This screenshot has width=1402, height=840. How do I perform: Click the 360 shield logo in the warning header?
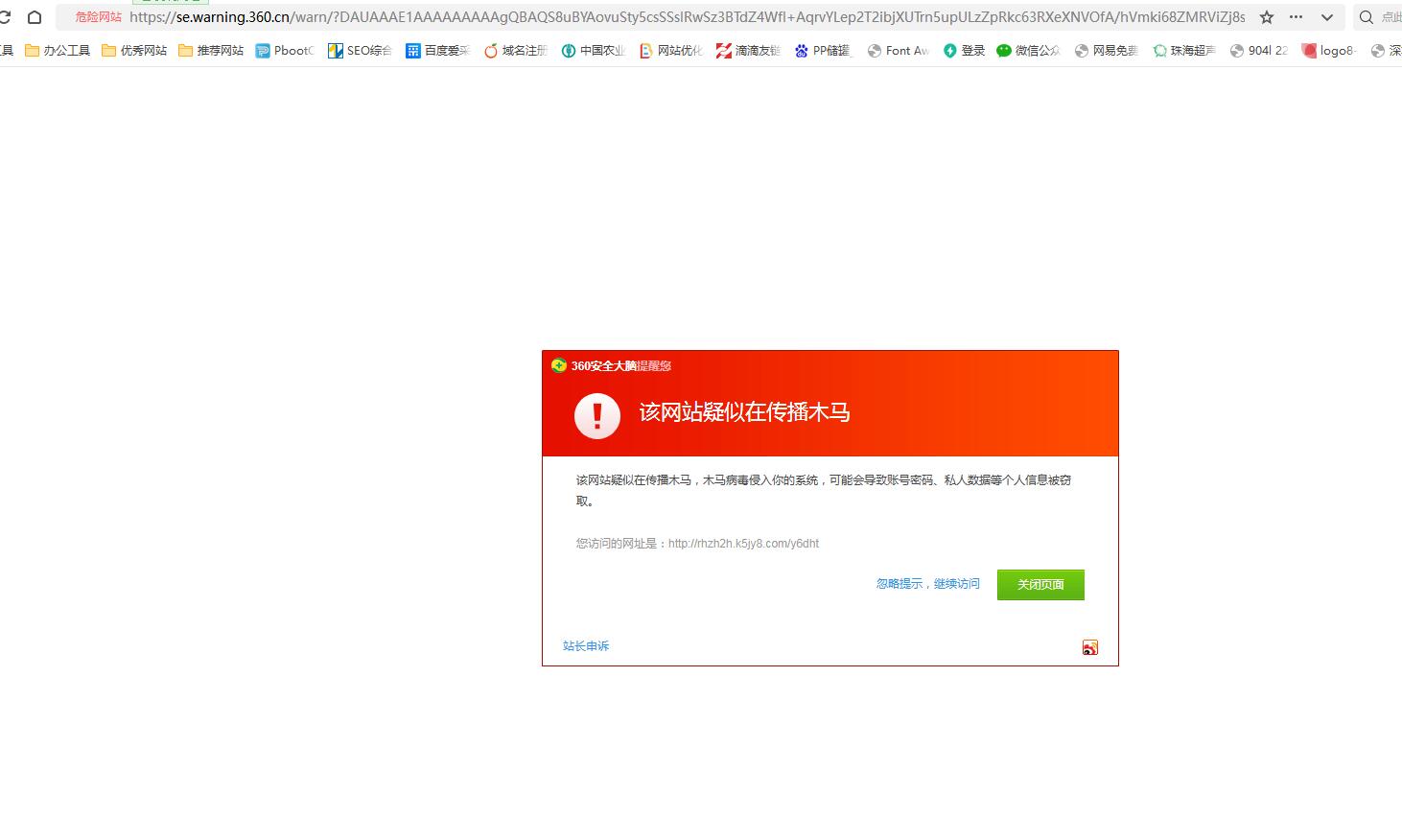coord(559,365)
